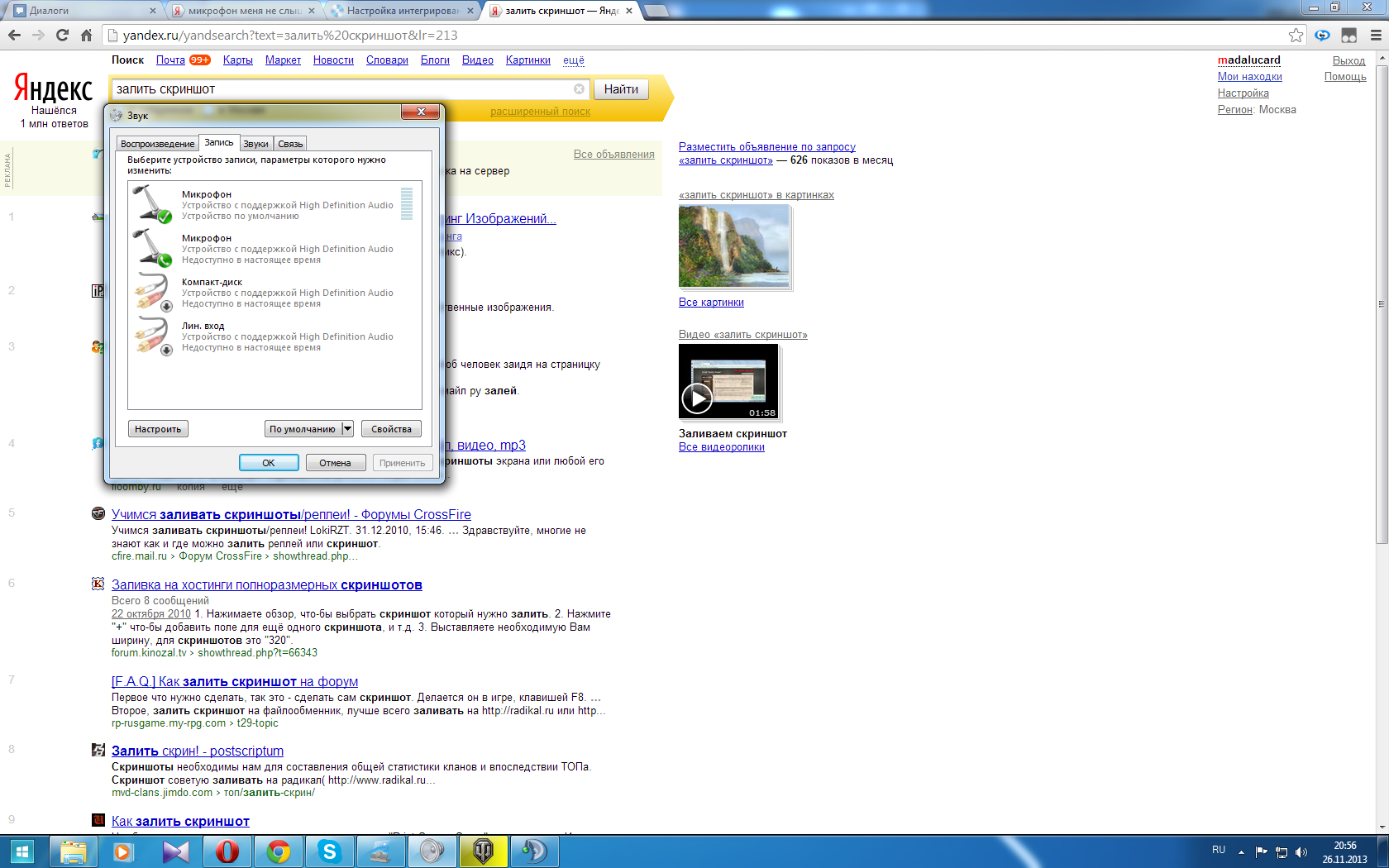The height and width of the screenshot is (868, 1389).
Task: Open Видео service link
Action: click(x=477, y=60)
